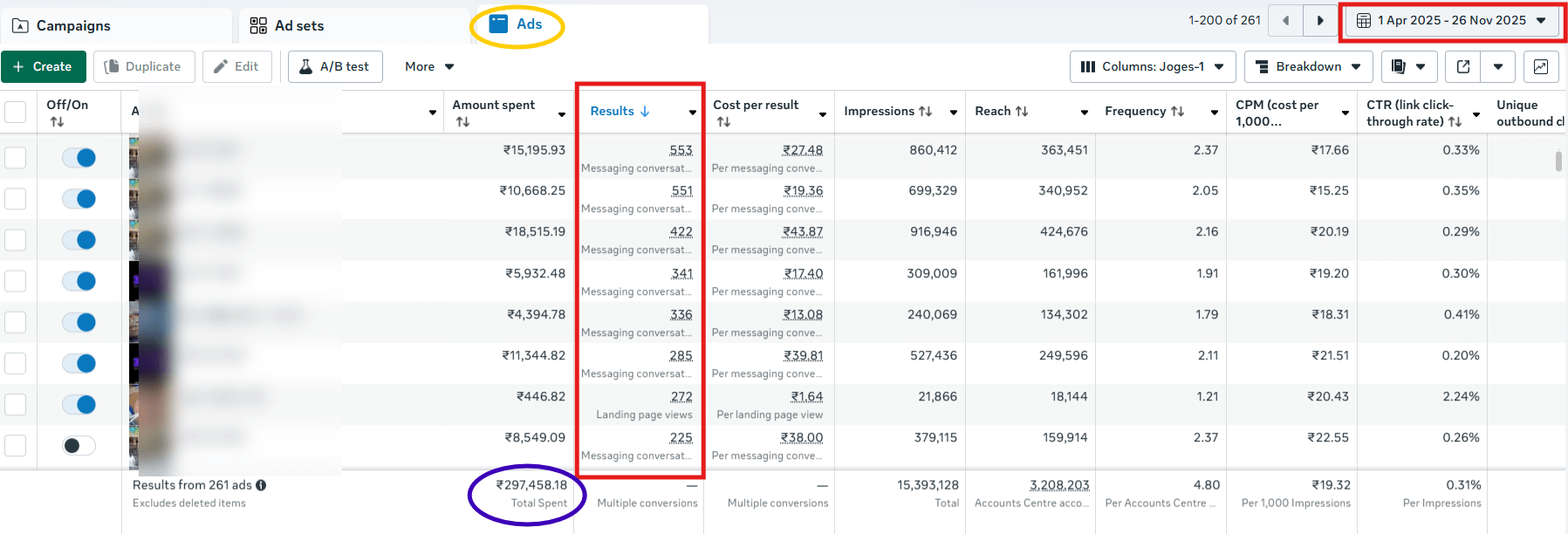
Task: Open the date range picker 1 Apr 2025 - 26 Nov 2025
Action: (x=1452, y=20)
